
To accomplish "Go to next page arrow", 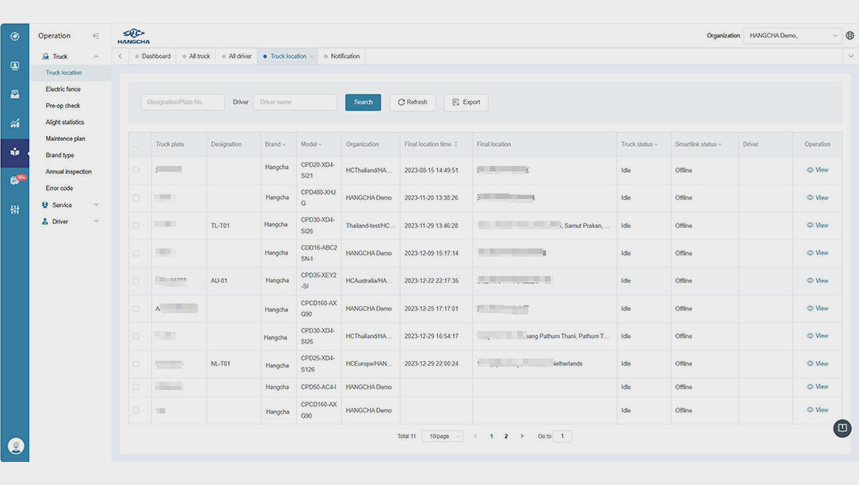I will (522, 436).
